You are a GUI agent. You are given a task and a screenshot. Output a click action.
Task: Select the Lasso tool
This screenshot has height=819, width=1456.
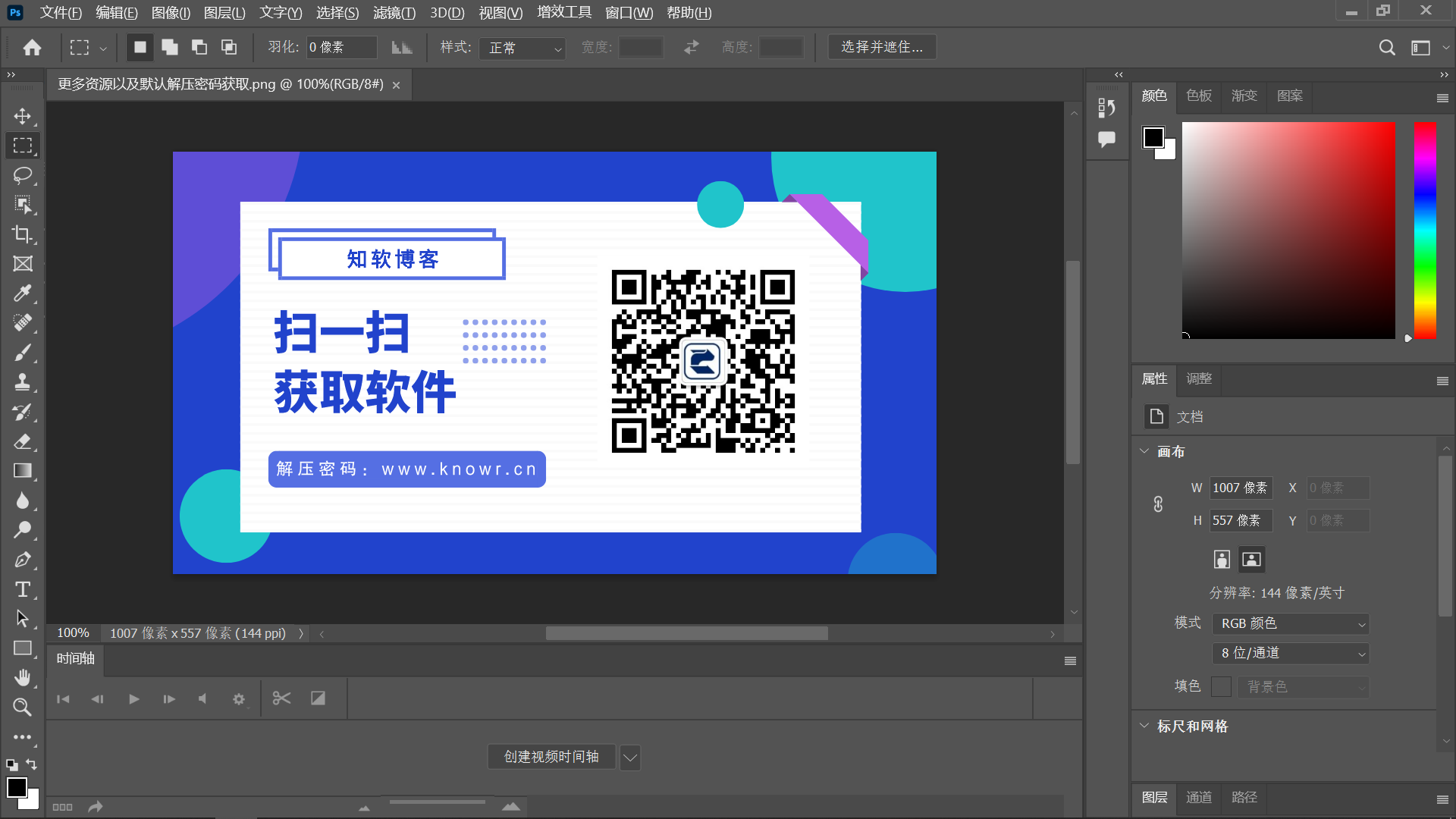click(x=23, y=175)
